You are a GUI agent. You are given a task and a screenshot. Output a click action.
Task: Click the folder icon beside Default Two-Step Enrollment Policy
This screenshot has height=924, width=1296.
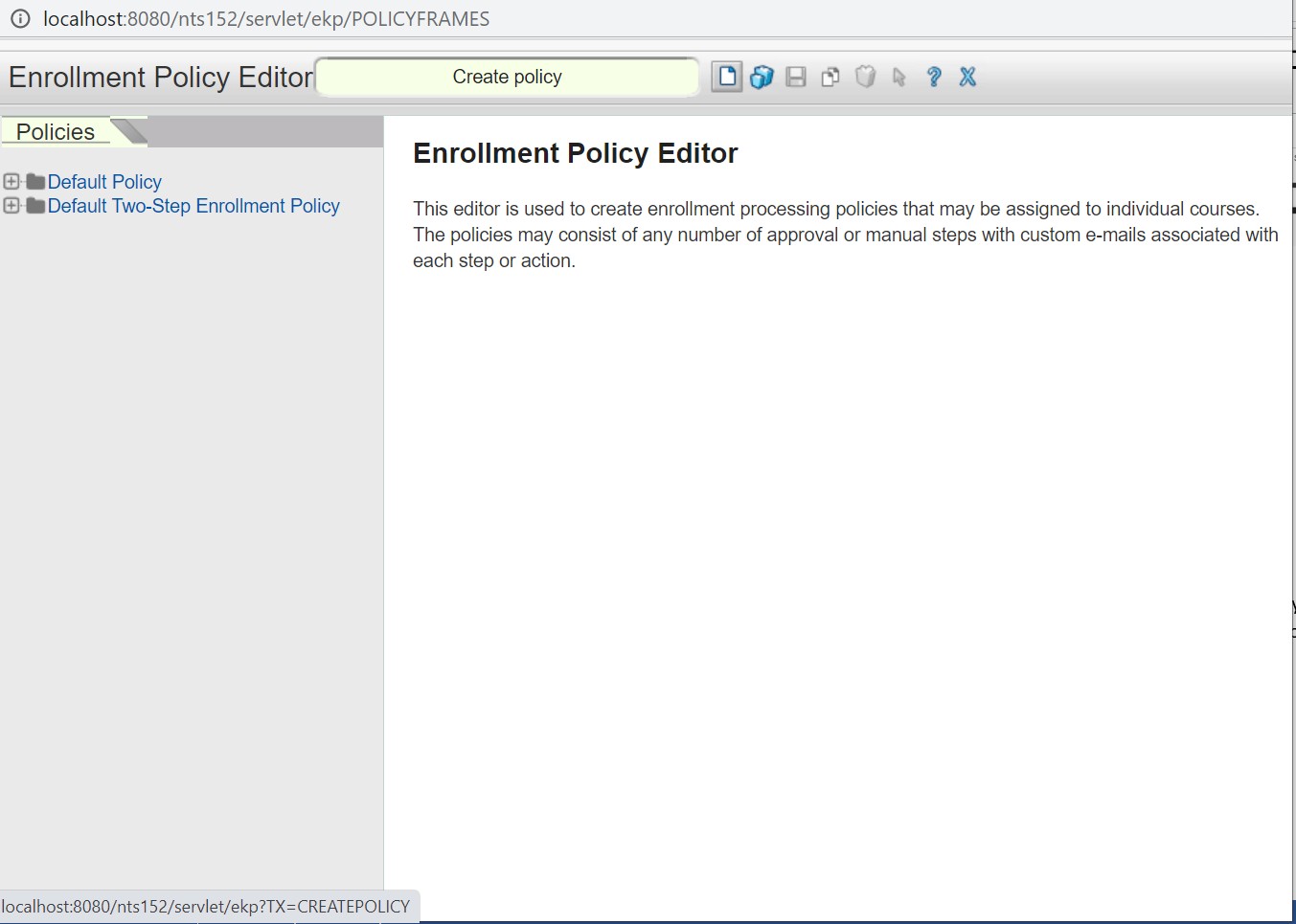35,206
